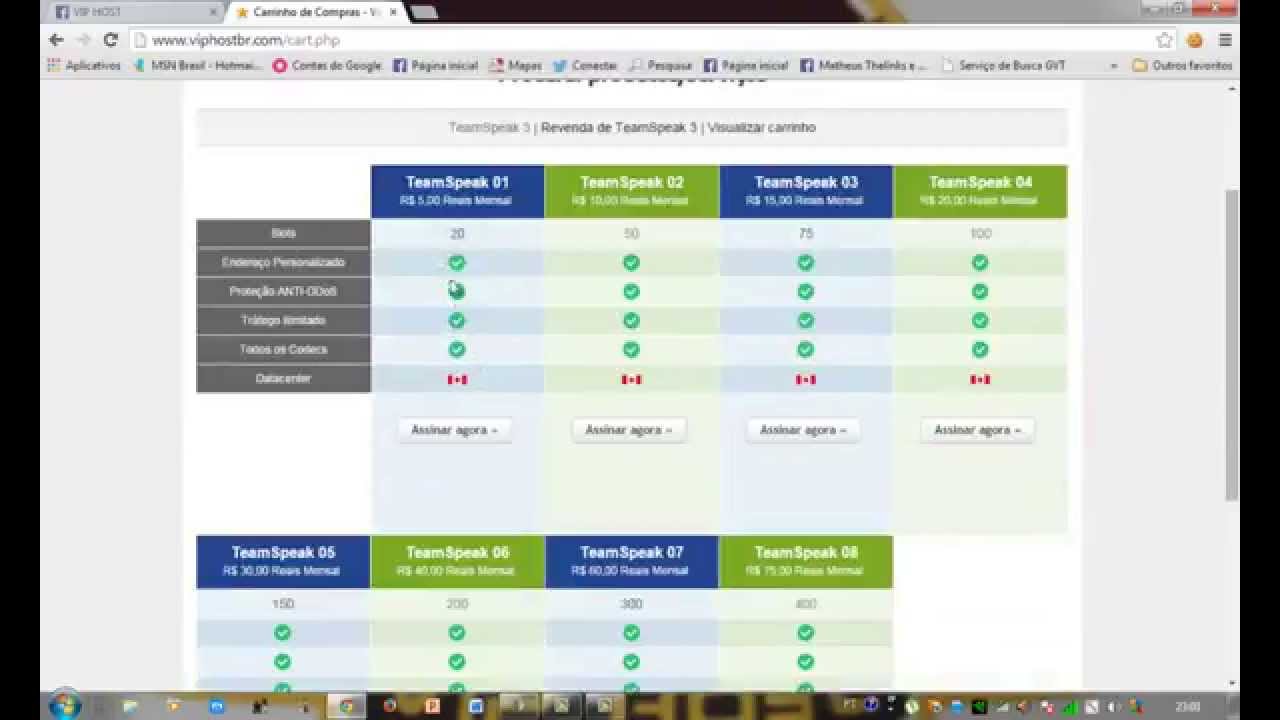Select the TeamSpeak 05 plan header
Image resolution: width=1280 pixels, height=720 pixels.
click(283, 561)
